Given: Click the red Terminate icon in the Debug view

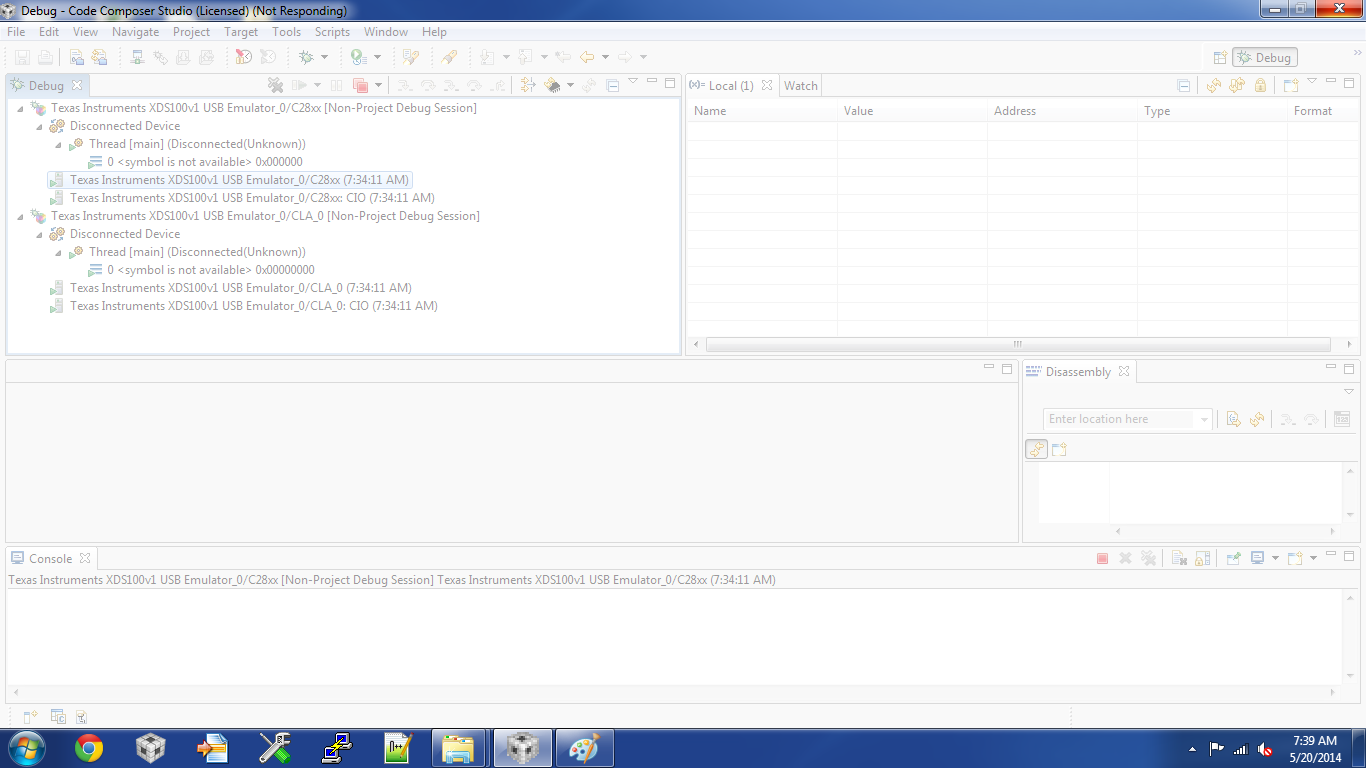Looking at the screenshot, I should pos(361,85).
